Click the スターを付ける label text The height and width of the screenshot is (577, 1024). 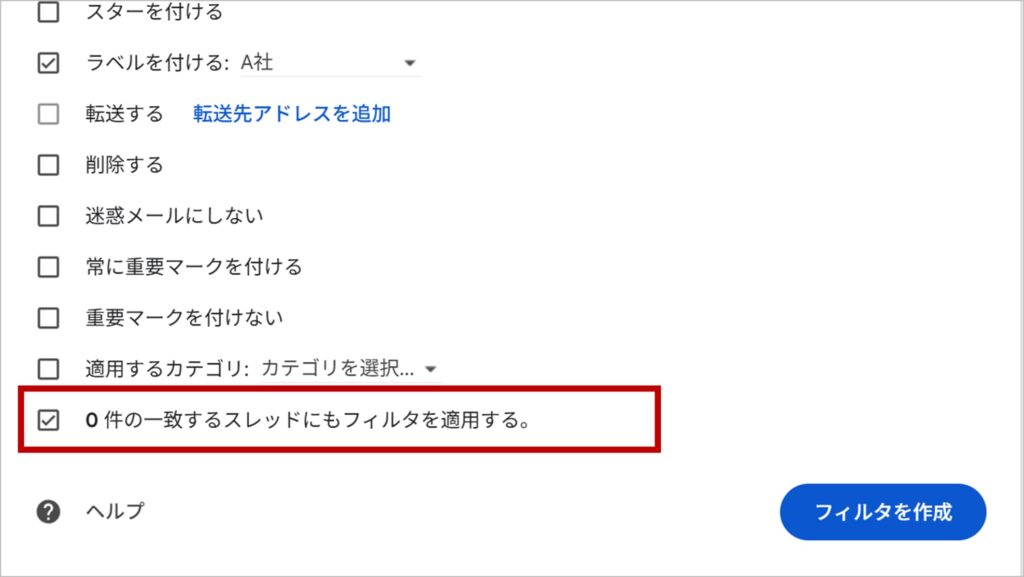click(154, 13)
